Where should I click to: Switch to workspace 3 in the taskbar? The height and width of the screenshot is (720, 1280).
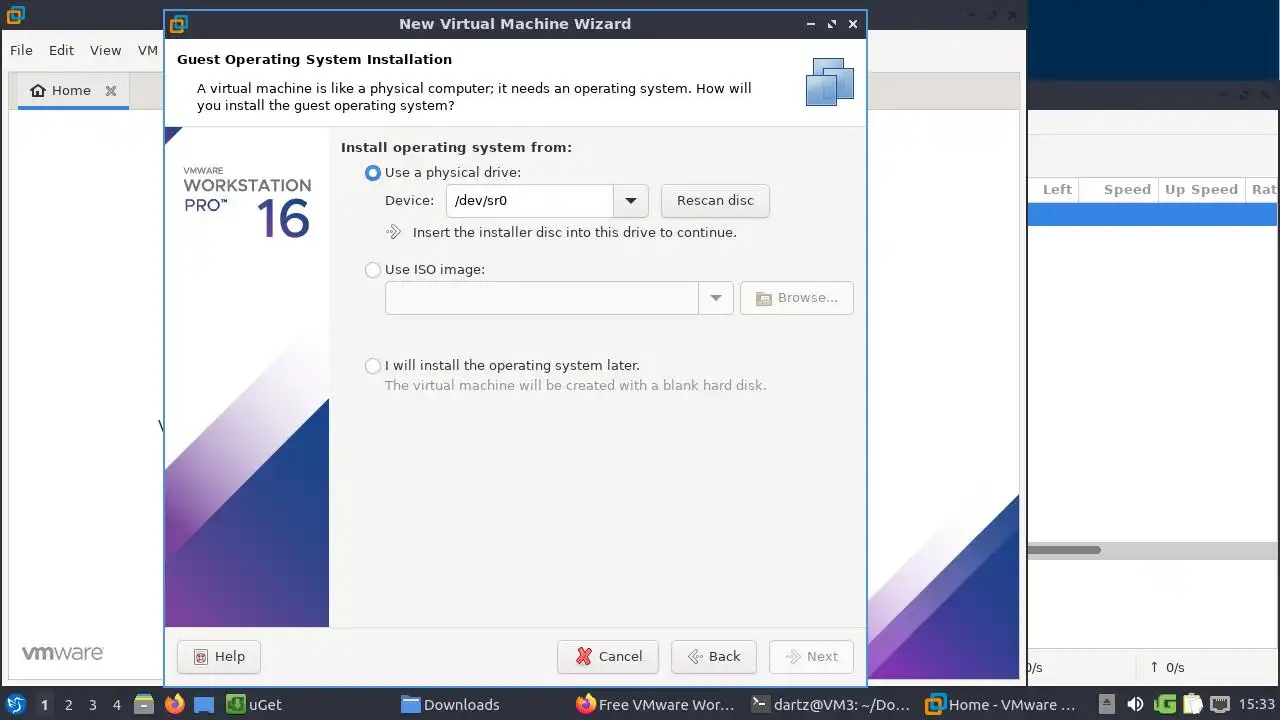coord(92,705)
